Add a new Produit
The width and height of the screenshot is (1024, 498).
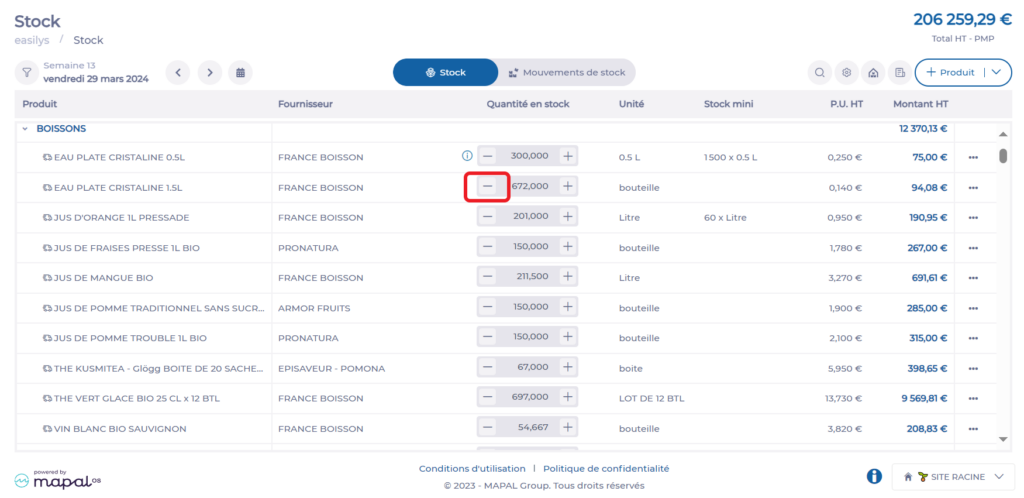point(950,72)
